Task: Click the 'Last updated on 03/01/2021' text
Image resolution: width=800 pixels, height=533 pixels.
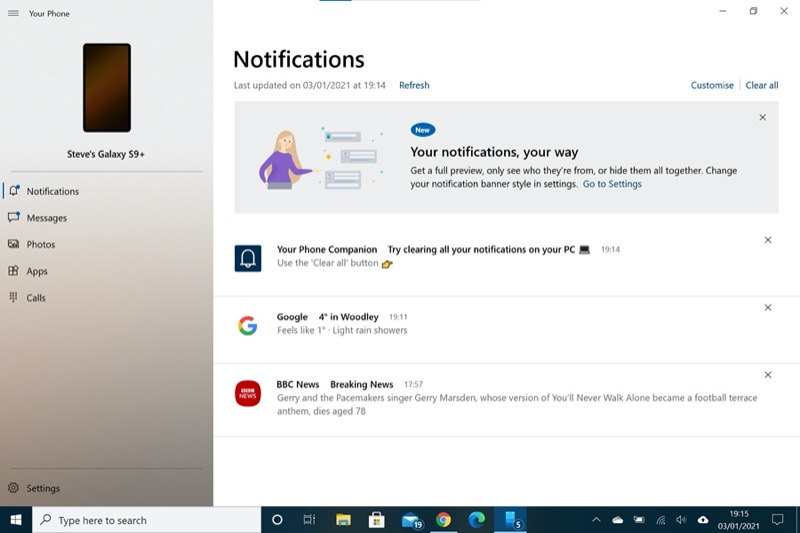Action: [310, 85]
